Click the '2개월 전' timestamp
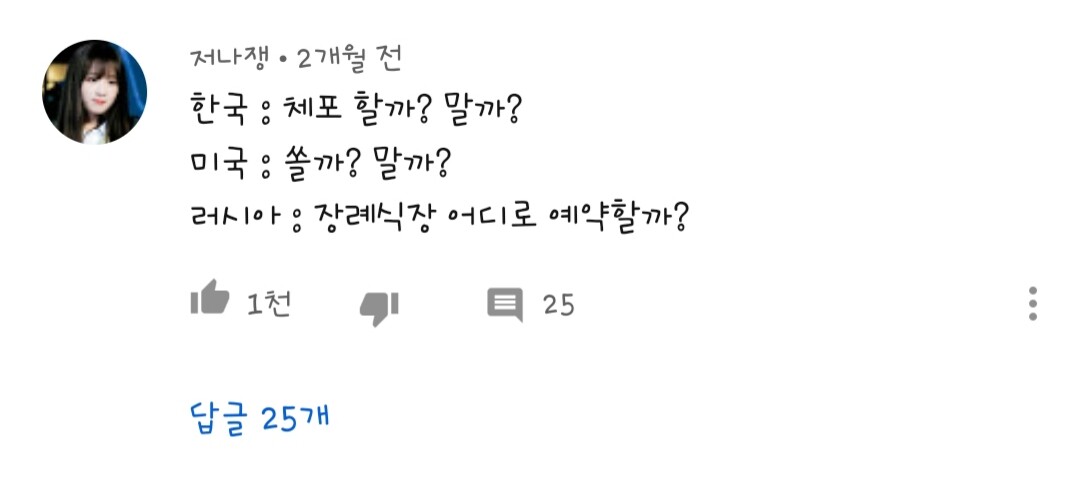This screenshot has height=485, width=1080. pos(349,59)
